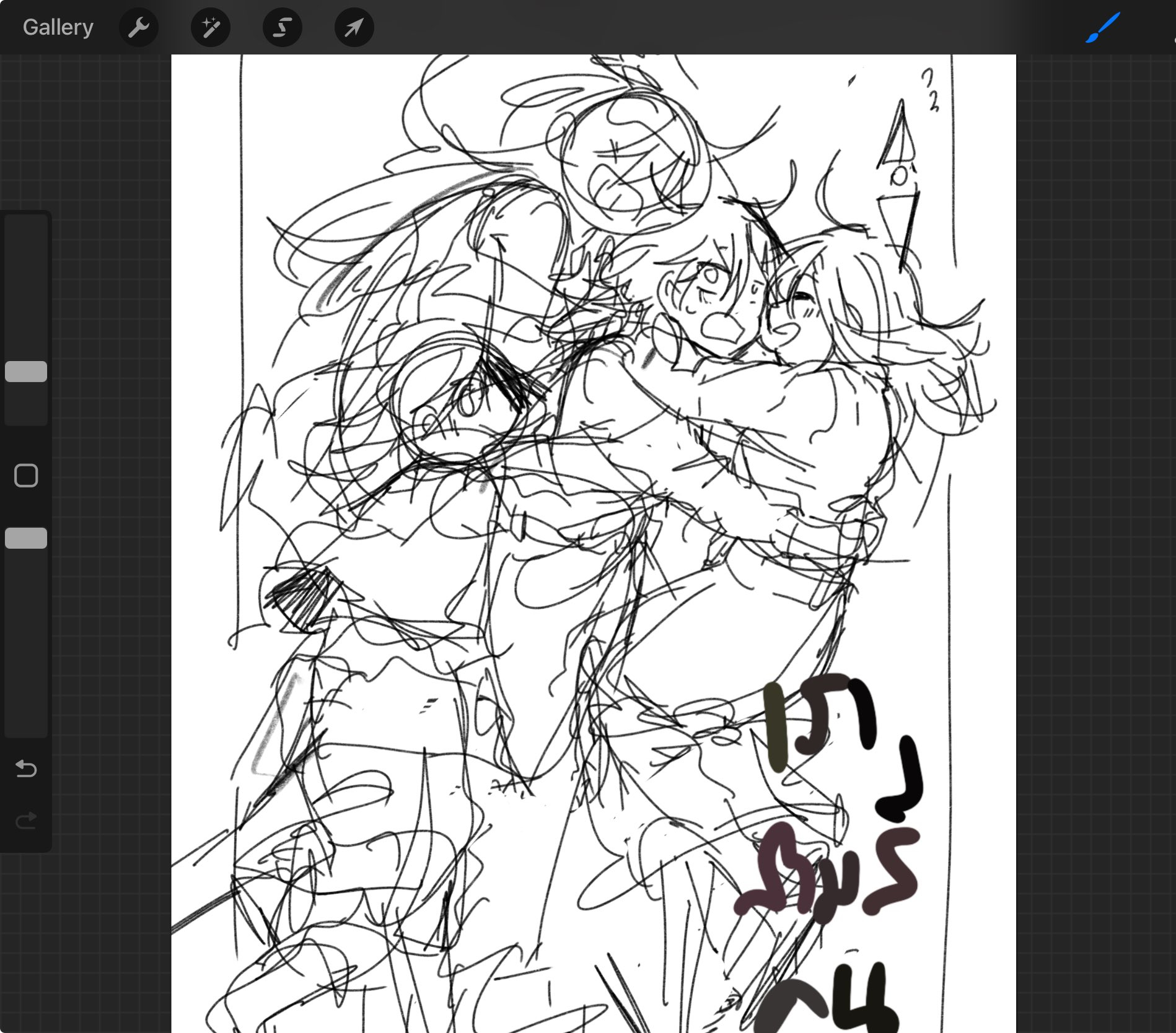Activate the Selection tool
The width and height of the screenshot is (1176, 1033).
click(x=283, y=28)
